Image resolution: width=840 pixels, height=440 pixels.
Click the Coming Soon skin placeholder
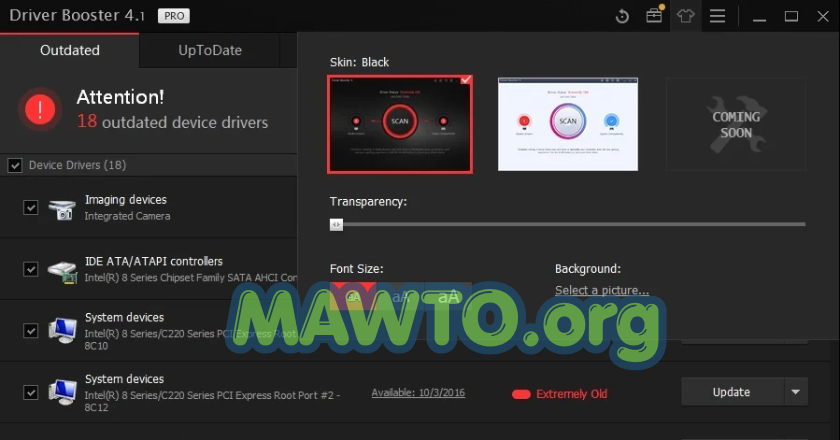(736, 124)
